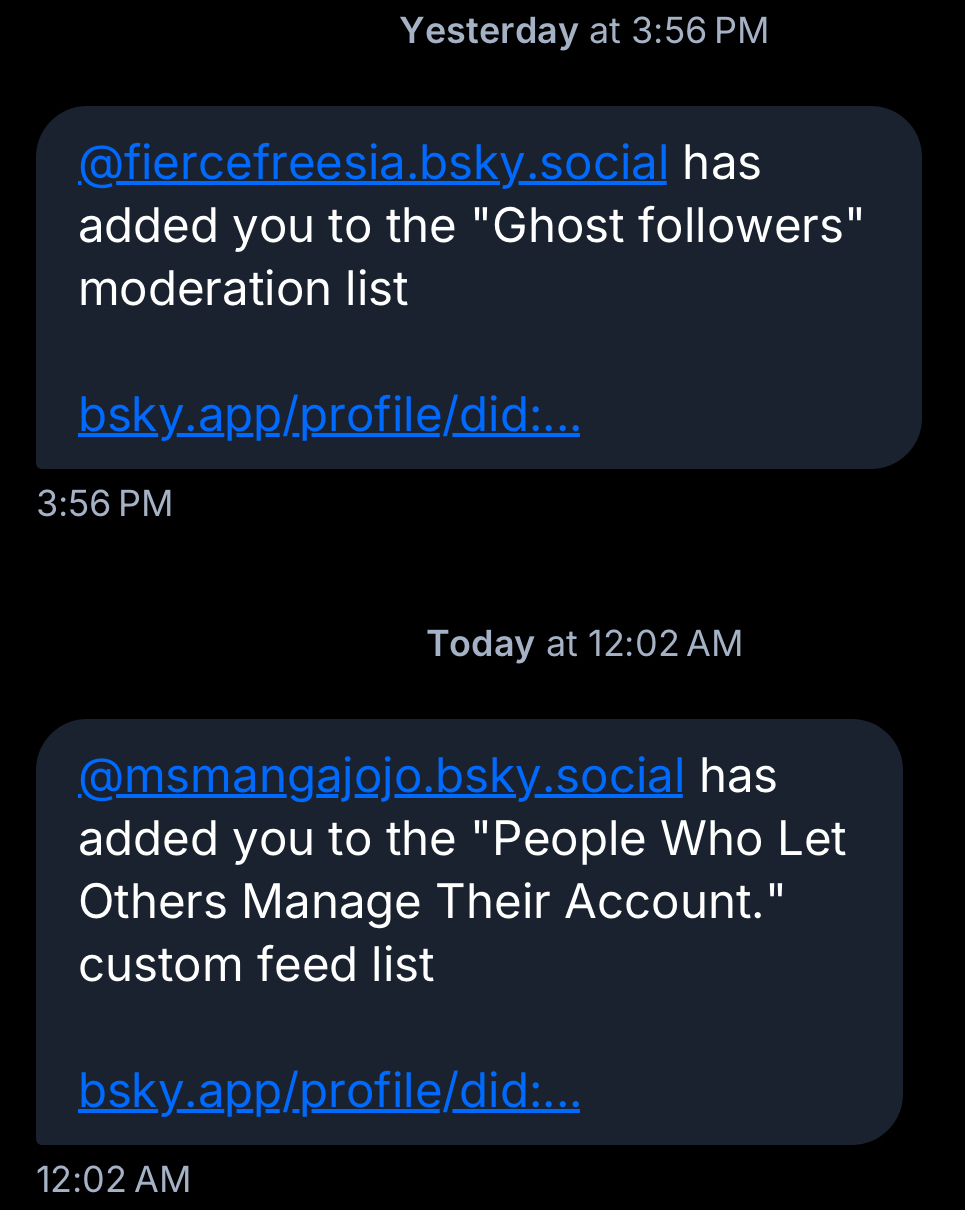Image resolution: width=965 pixels, height=1210 pixels.
Task: Click the bold "Yesterday" label
Action: click(489, 31)
